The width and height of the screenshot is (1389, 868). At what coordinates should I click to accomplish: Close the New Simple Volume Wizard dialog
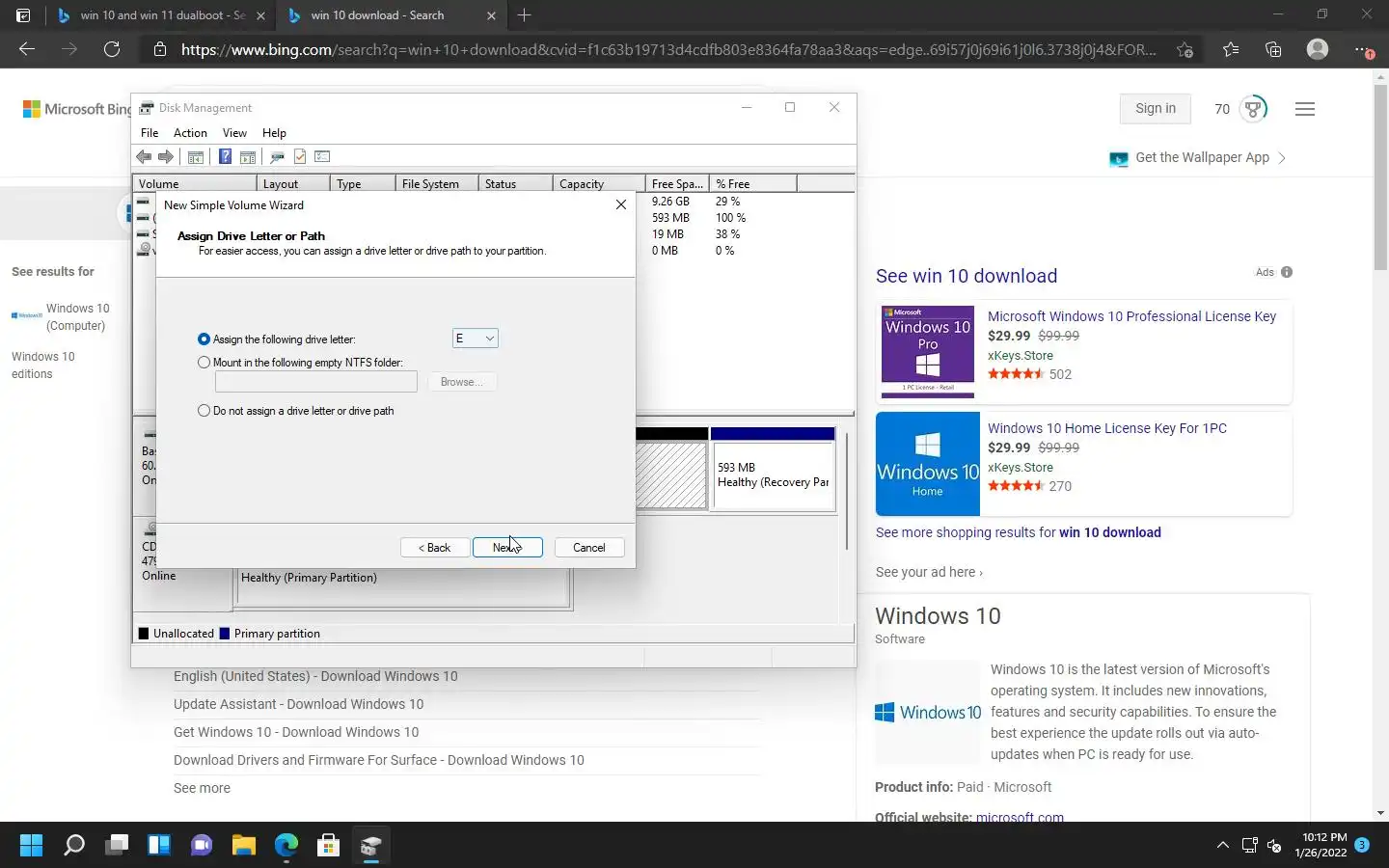point(621,204)
